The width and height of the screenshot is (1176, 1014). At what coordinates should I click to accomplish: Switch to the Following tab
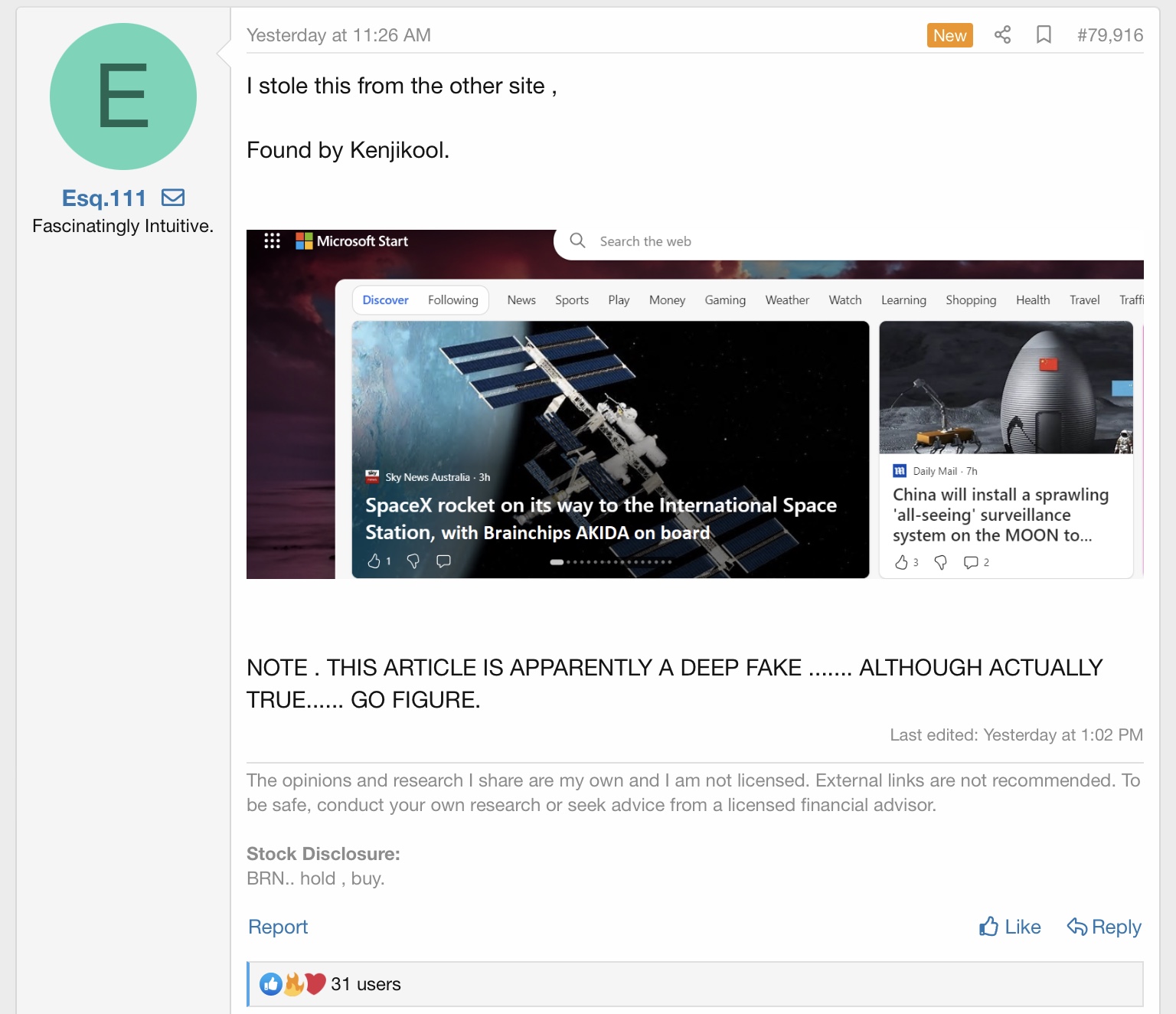[453, 300]
